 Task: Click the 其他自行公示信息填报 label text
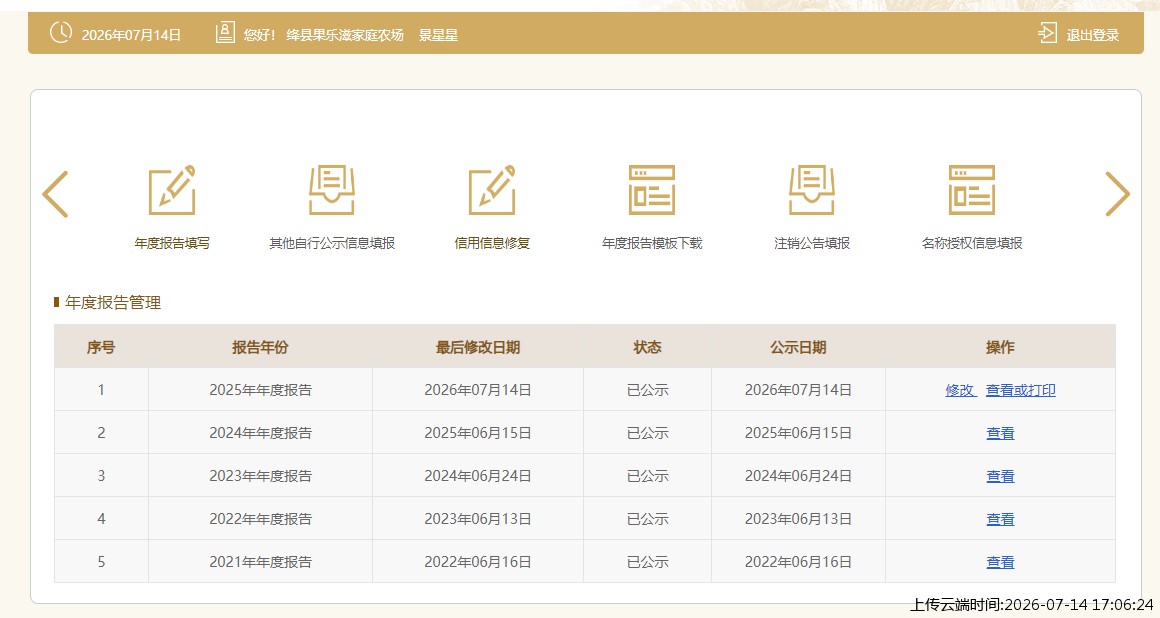(x=331, y=243)
